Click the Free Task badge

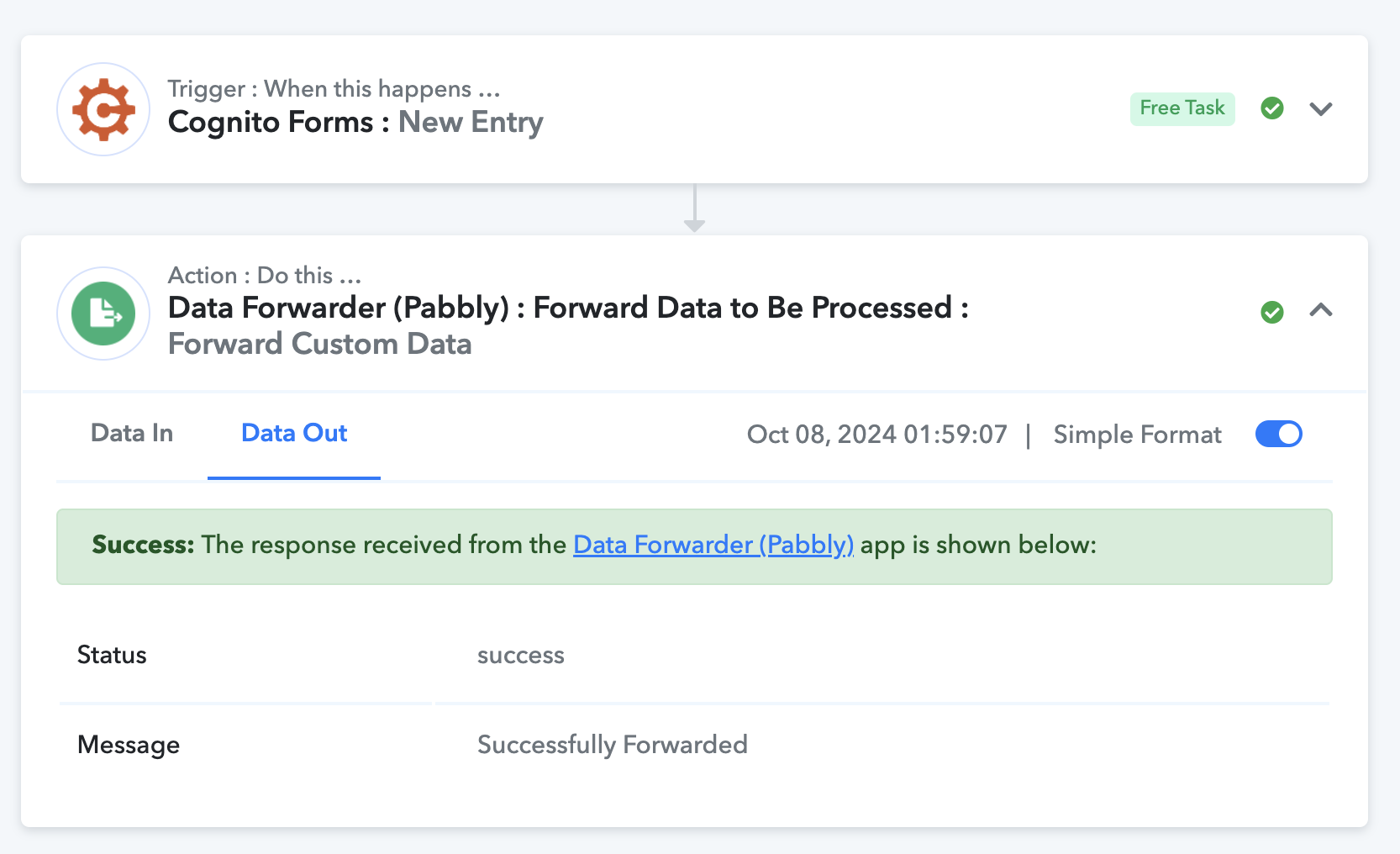[x=1182, y=108]
